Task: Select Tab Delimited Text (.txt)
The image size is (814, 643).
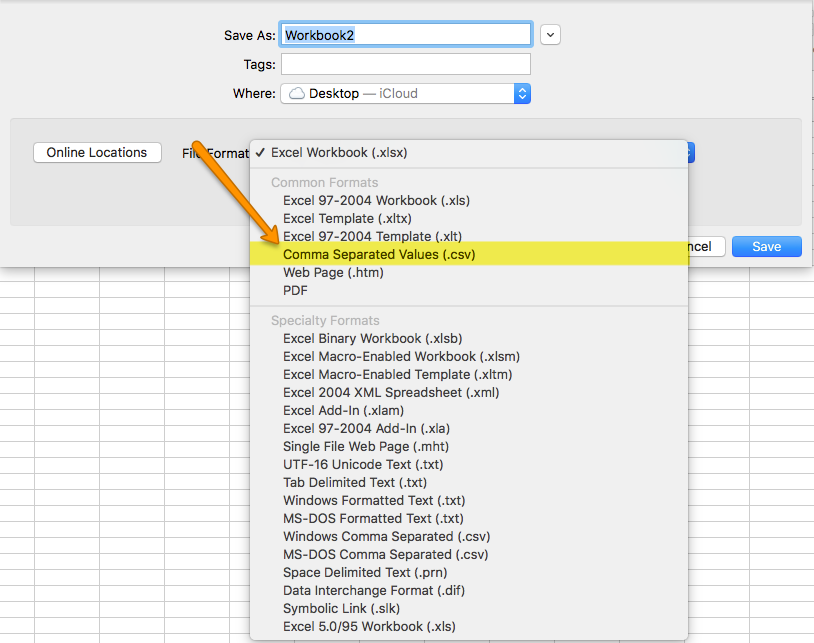Action: click(x=469, y=483)
